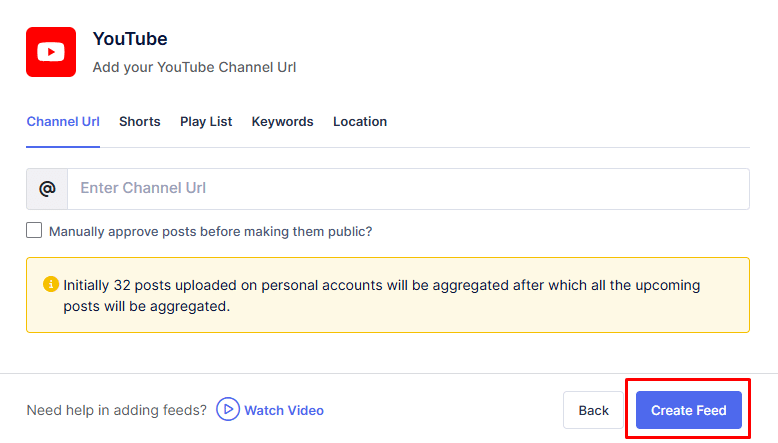
Task: Click the @ symbol icon beside the input
Action: [47, 189]
